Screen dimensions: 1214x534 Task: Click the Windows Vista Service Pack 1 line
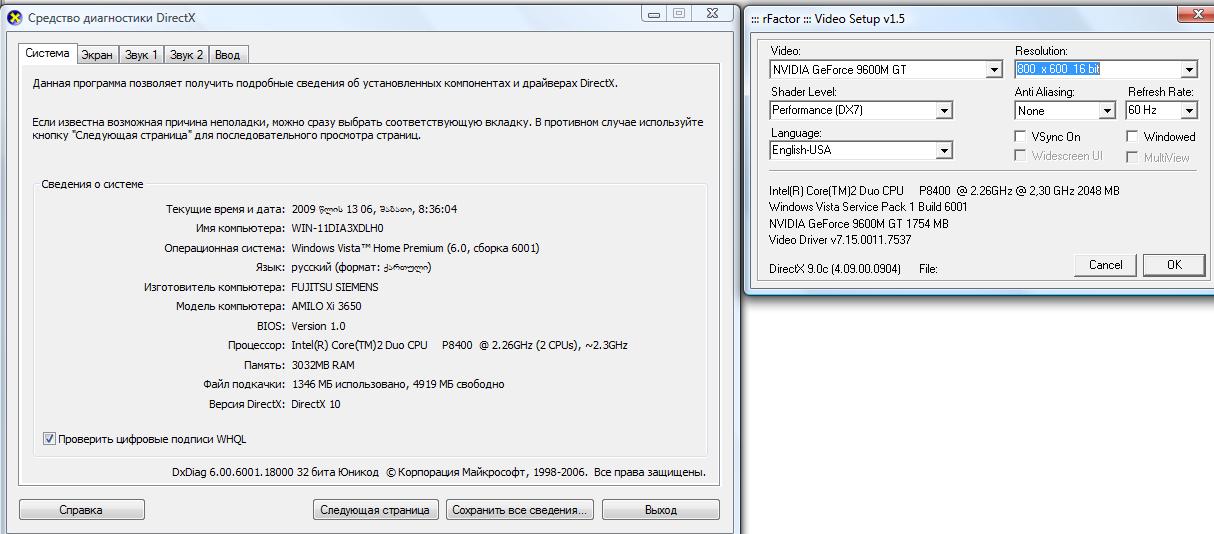(868, 207)
